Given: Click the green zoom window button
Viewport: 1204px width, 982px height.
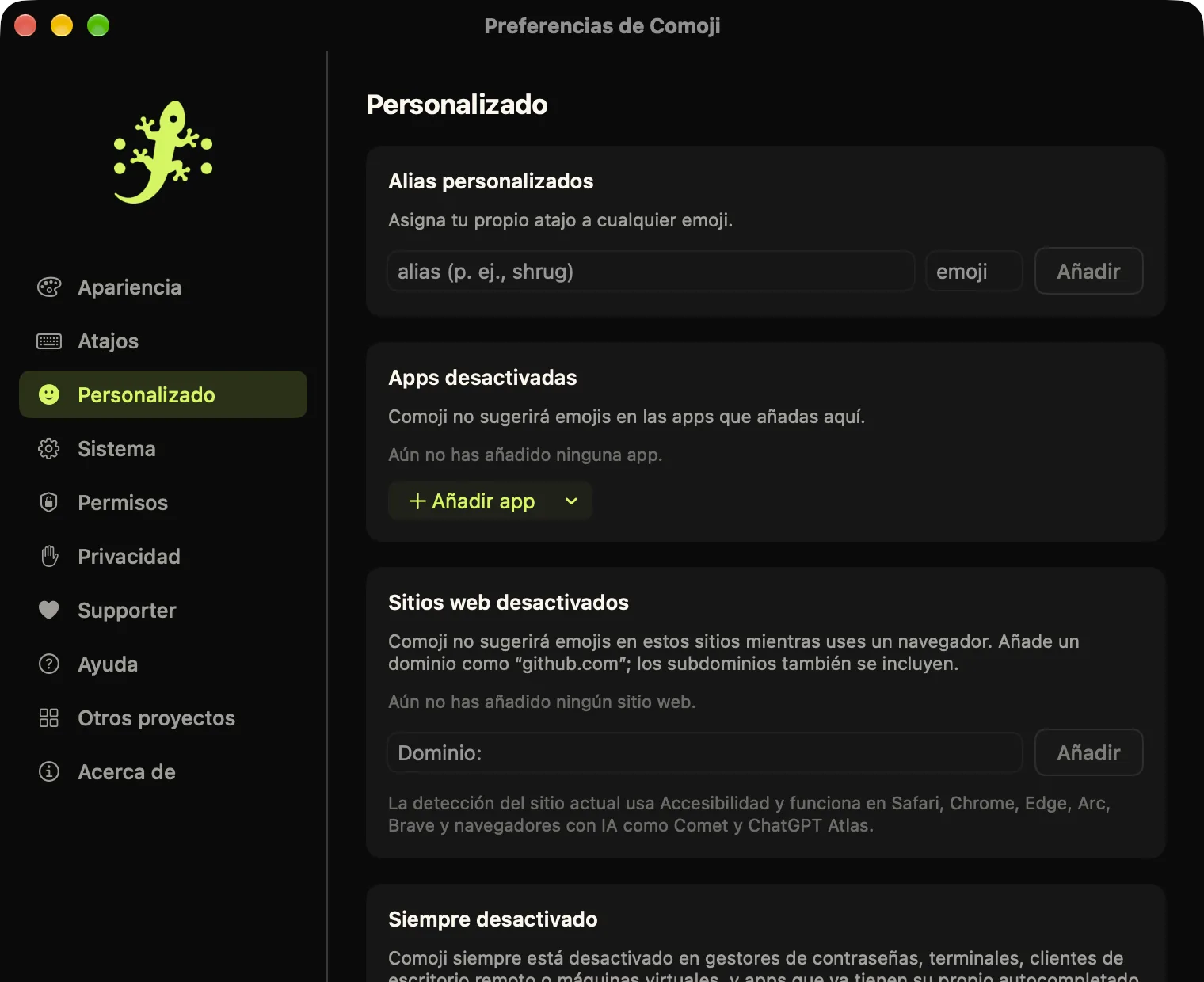Looking at the screenshot, I should [98, 26].
